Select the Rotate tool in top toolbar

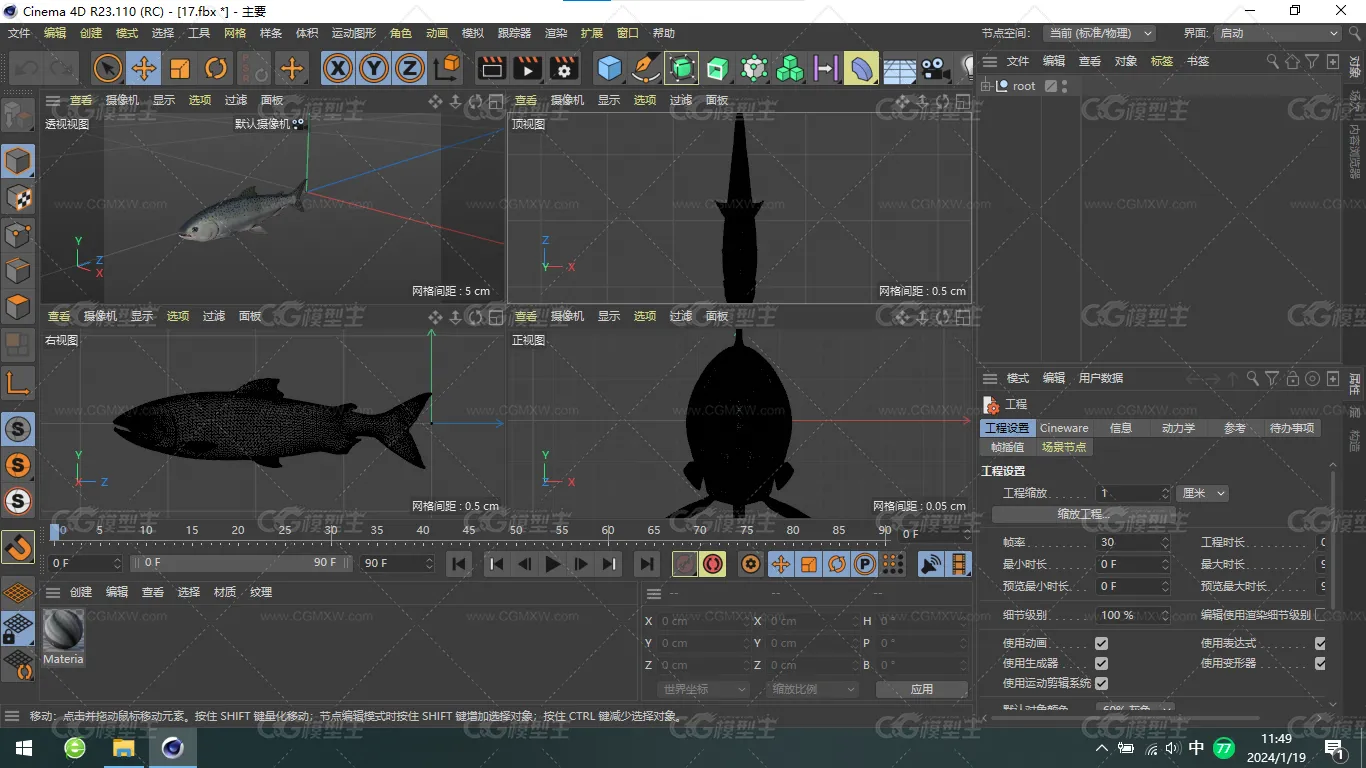coord(216,68)
